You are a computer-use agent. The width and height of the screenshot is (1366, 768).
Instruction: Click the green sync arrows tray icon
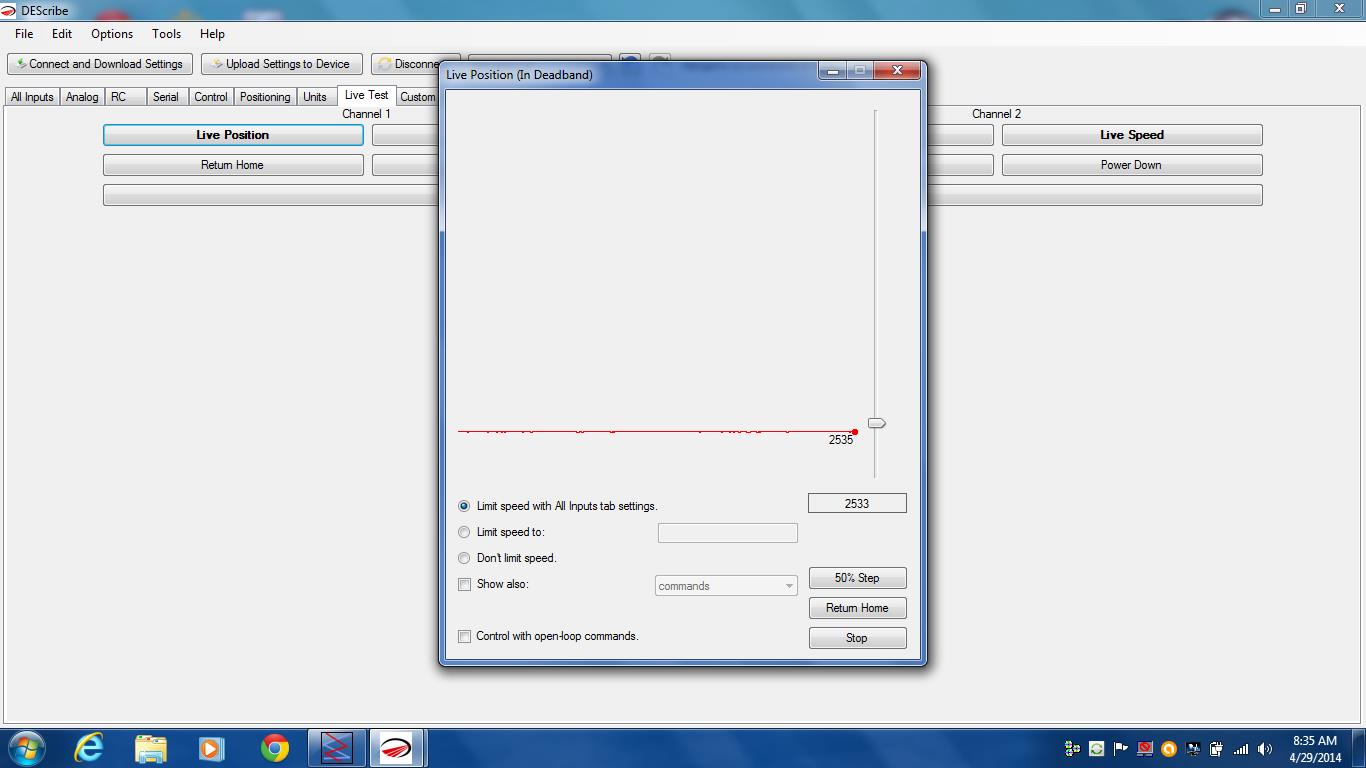pos(1097,749)
